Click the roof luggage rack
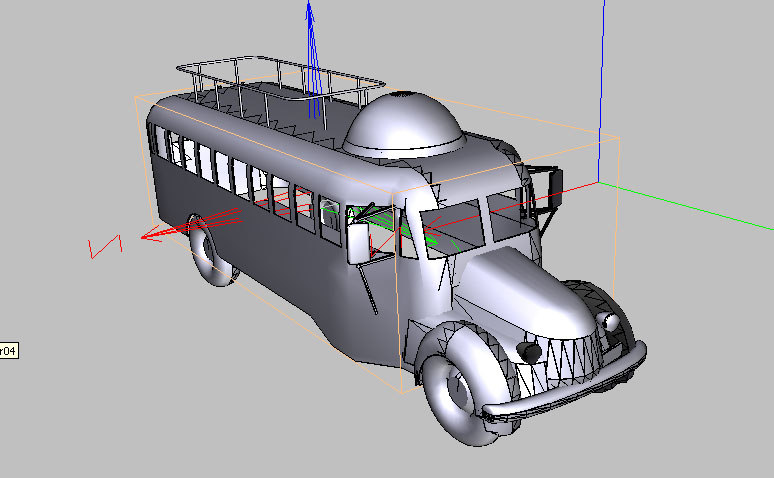 pyautogui.click(x=280, y=78)
